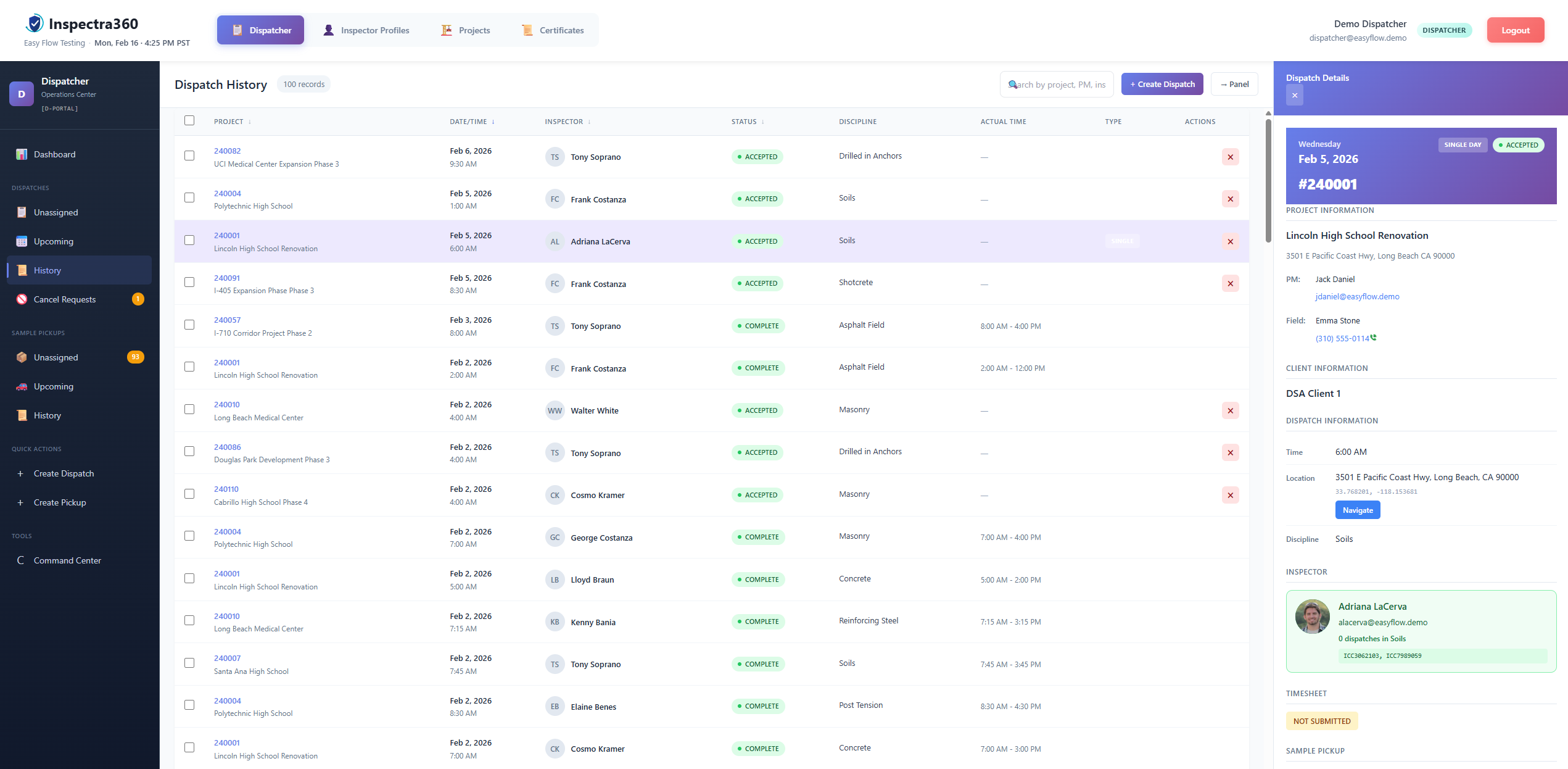Open Unassigned dispatches in the sidebar

[56, 212]
